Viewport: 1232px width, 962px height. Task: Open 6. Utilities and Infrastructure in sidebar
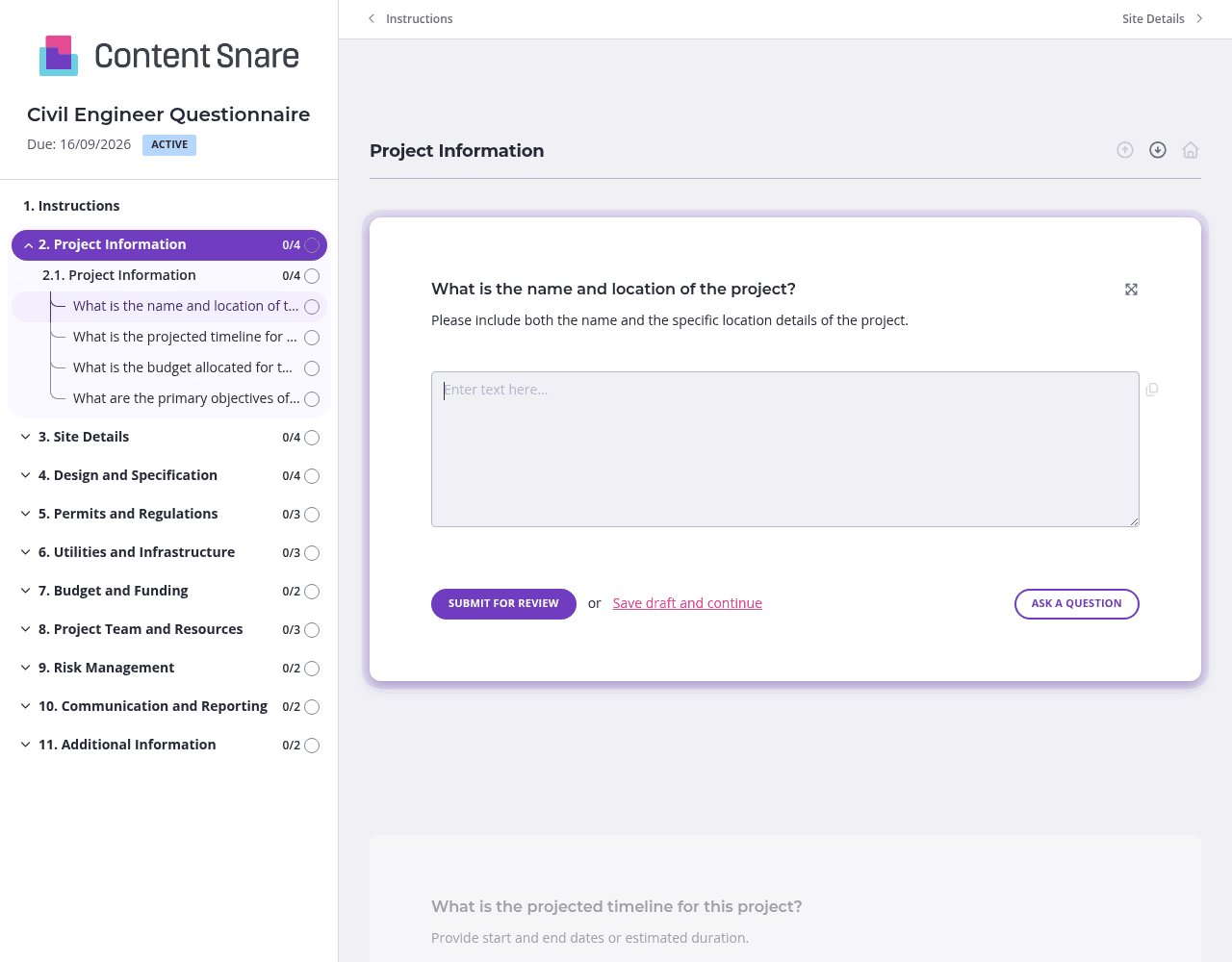coord(137,552)
